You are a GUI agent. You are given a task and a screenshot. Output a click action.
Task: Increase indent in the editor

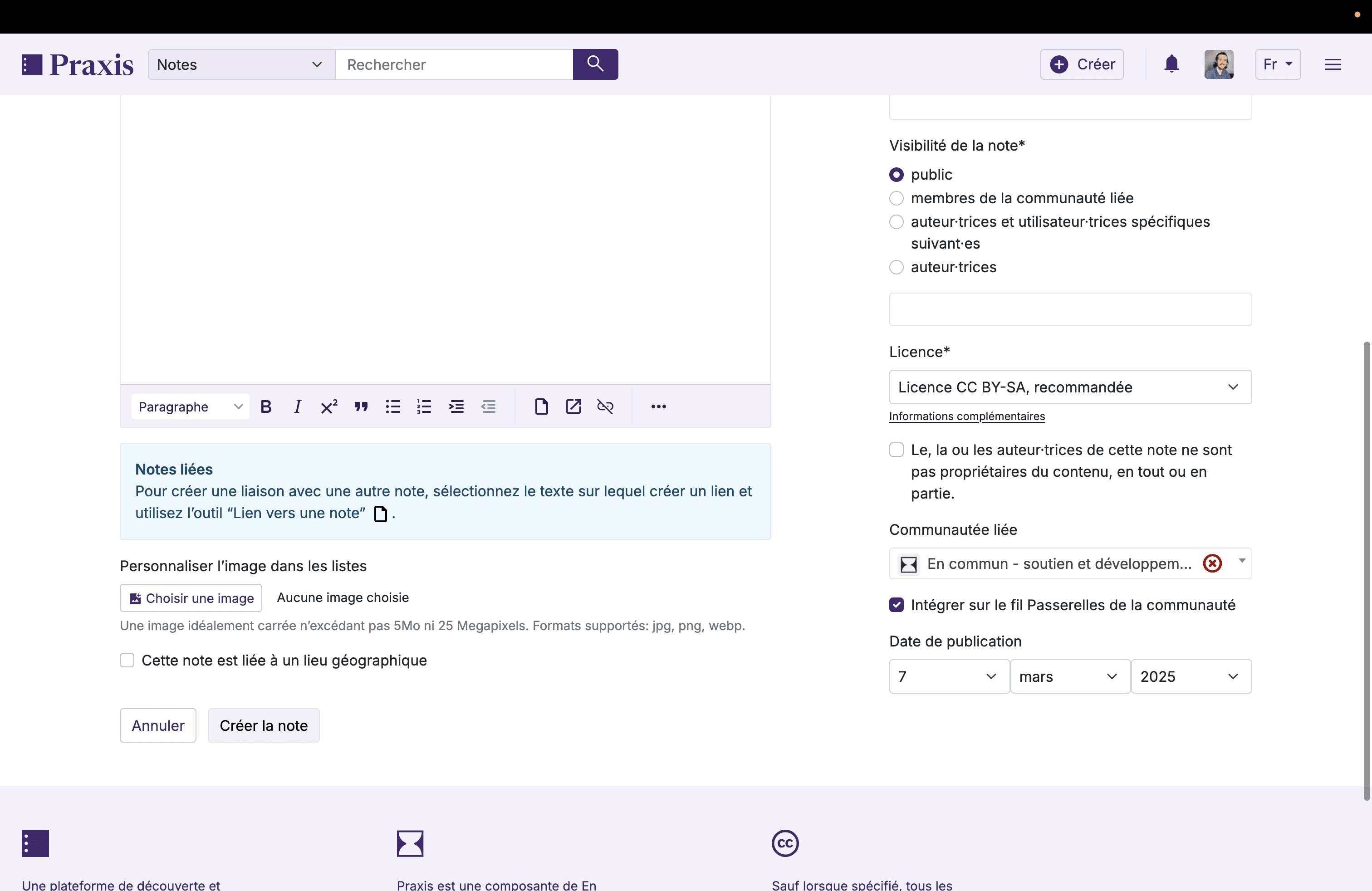[x=456, y=406]
